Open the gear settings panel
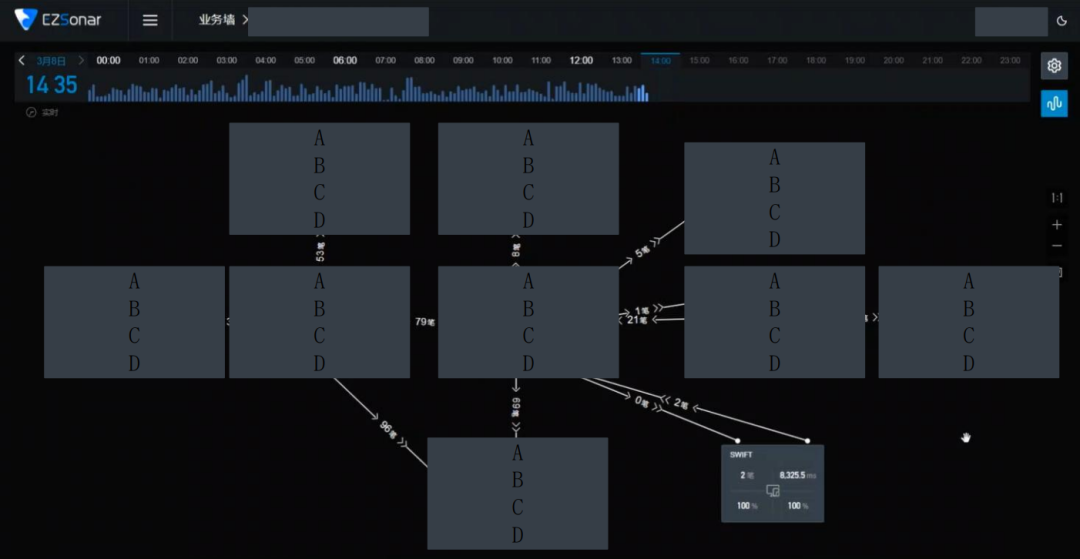1080x559 pixels. [1054, 66]
